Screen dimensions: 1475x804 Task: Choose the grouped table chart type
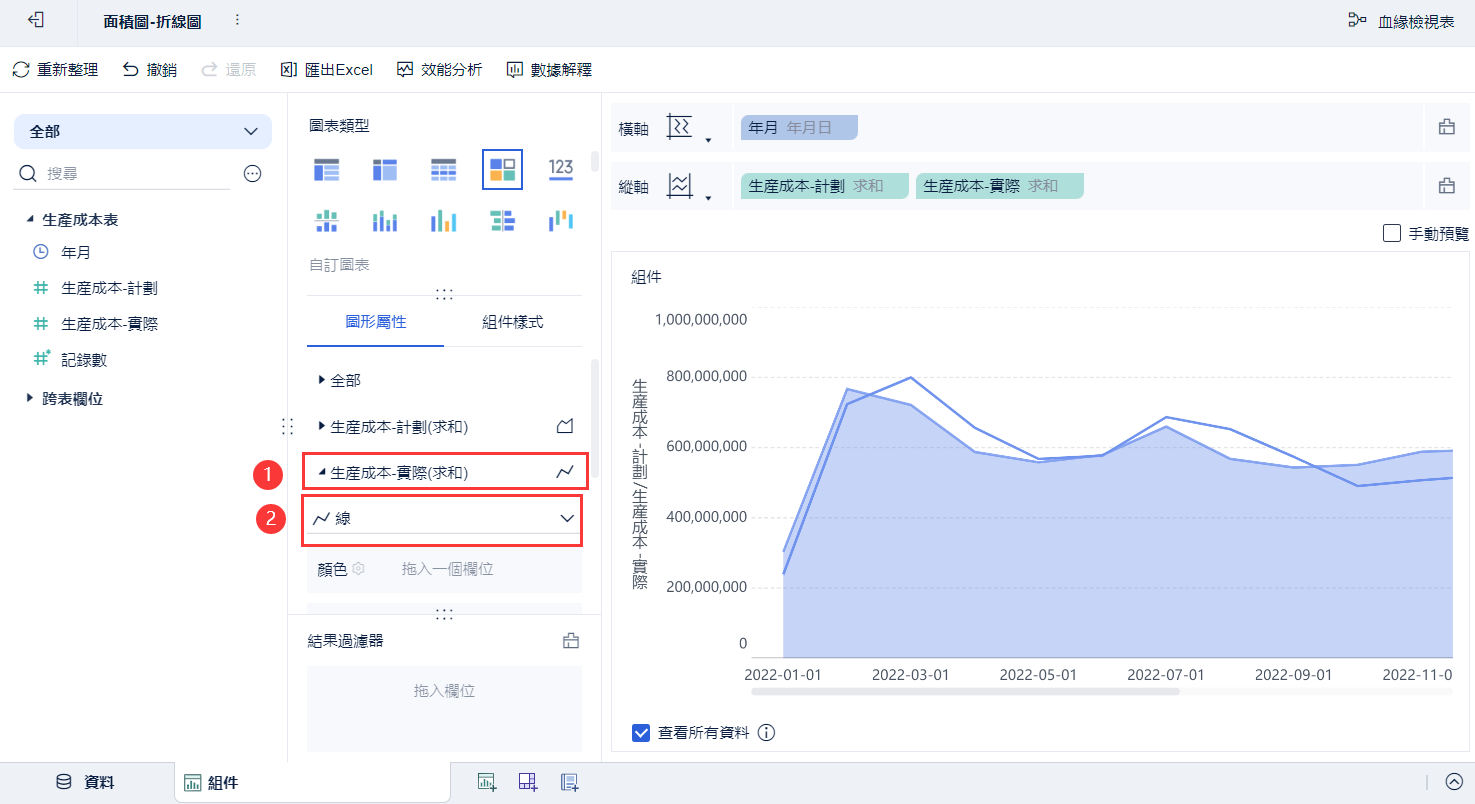(327, 170)
